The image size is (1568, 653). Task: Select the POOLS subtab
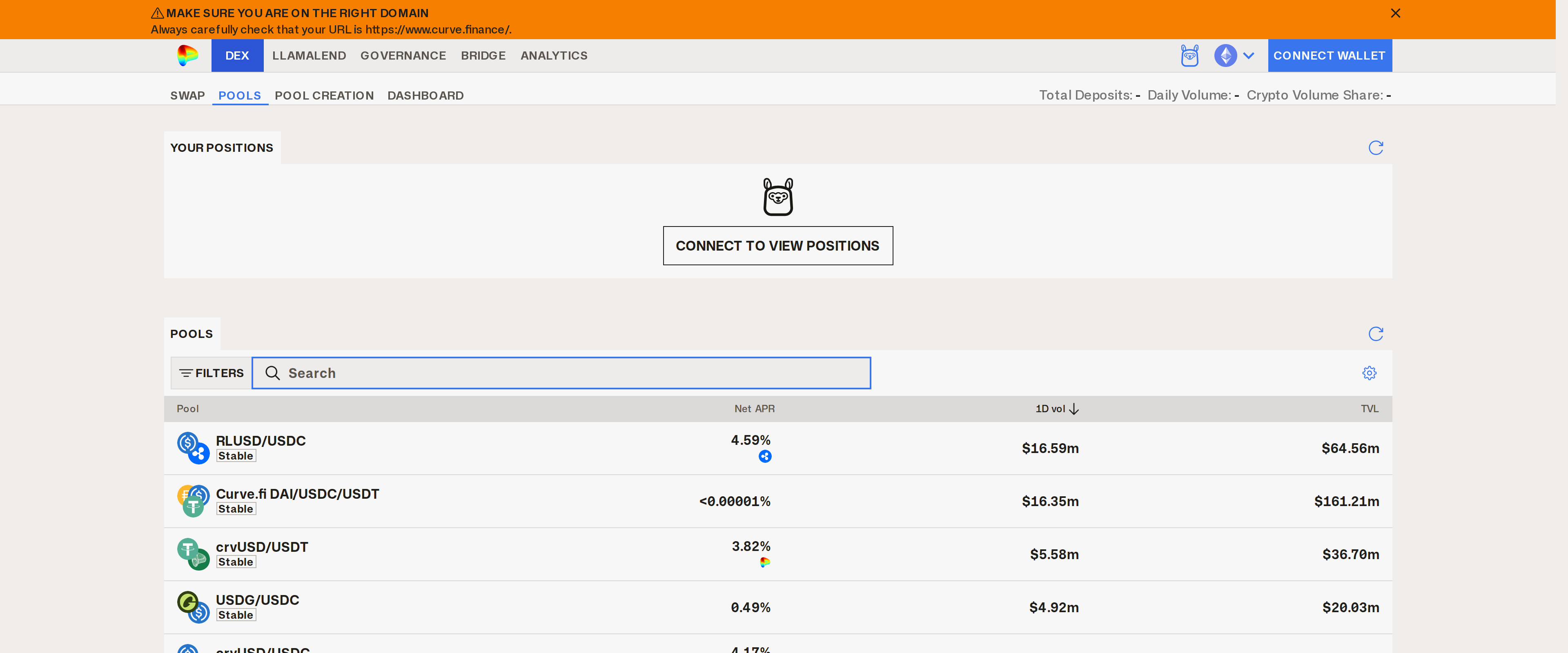(240, 96)
